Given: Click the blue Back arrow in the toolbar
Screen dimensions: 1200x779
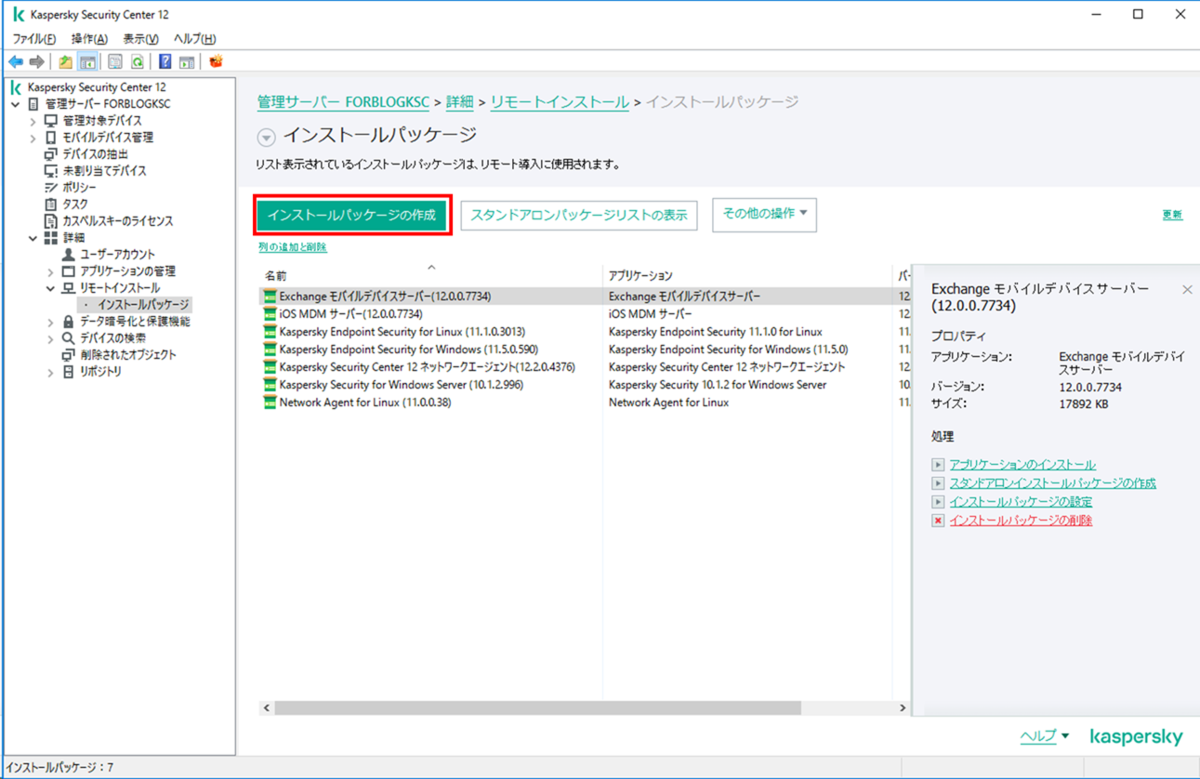Looking at the screenshot, I should (15, 61).
